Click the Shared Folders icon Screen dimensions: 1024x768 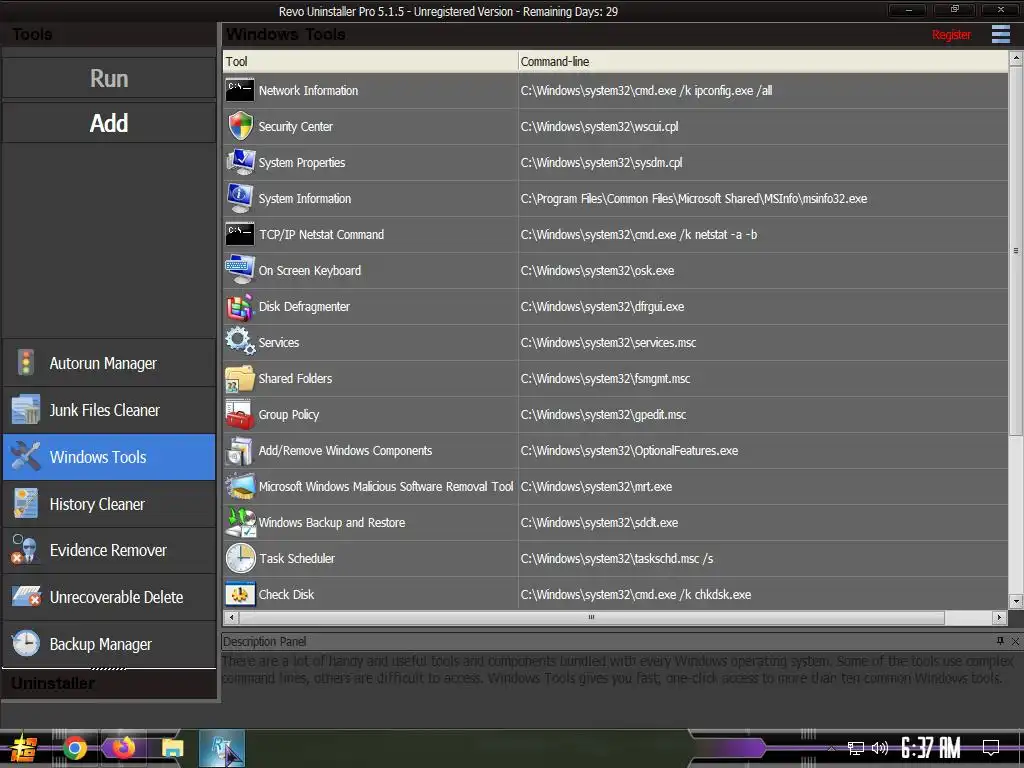(x=240, y=378)
